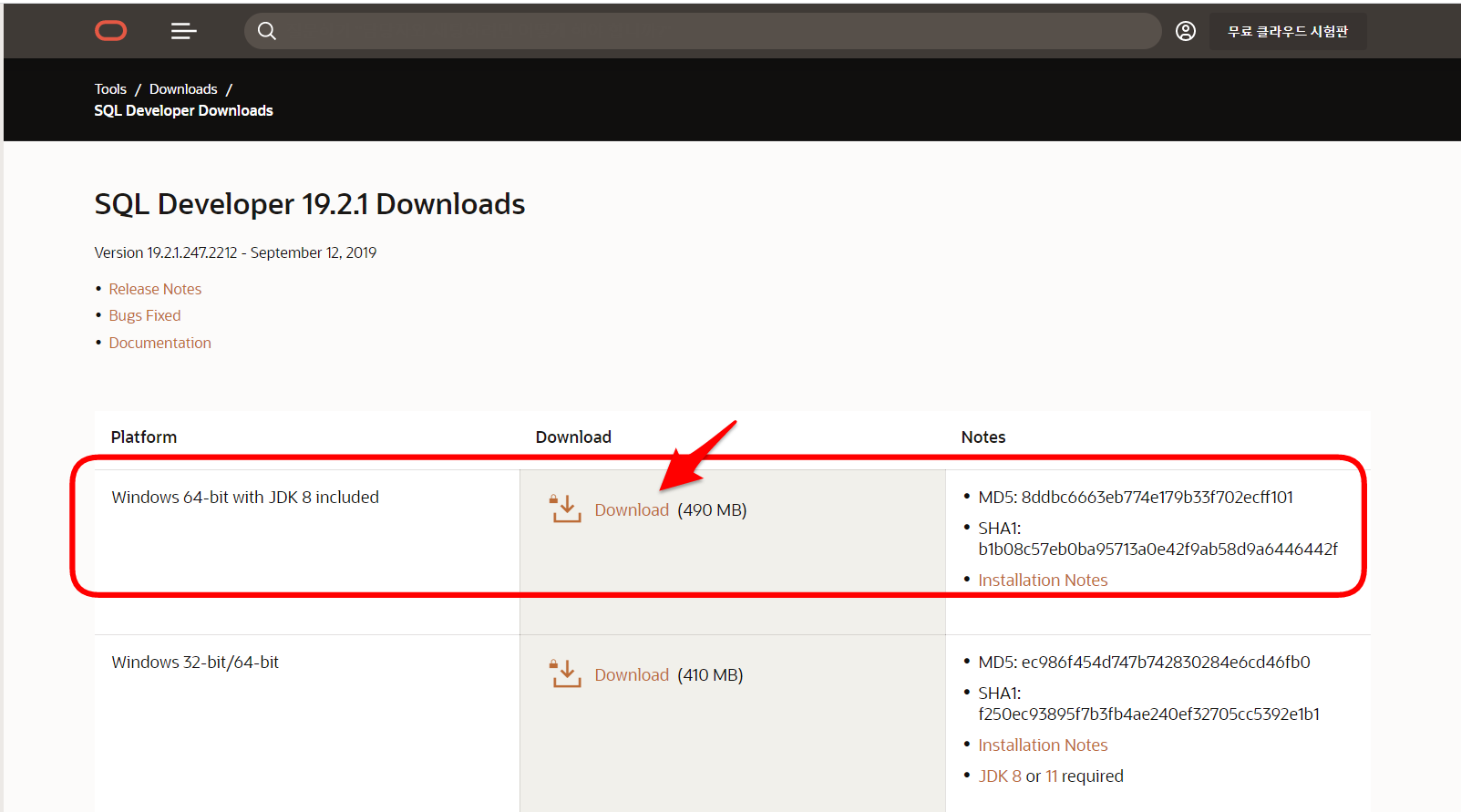This screenshot has height=812, width=1461.
Task: Click SQL Developer Downloads breadcrumb title
Action: tap(184, 110)
